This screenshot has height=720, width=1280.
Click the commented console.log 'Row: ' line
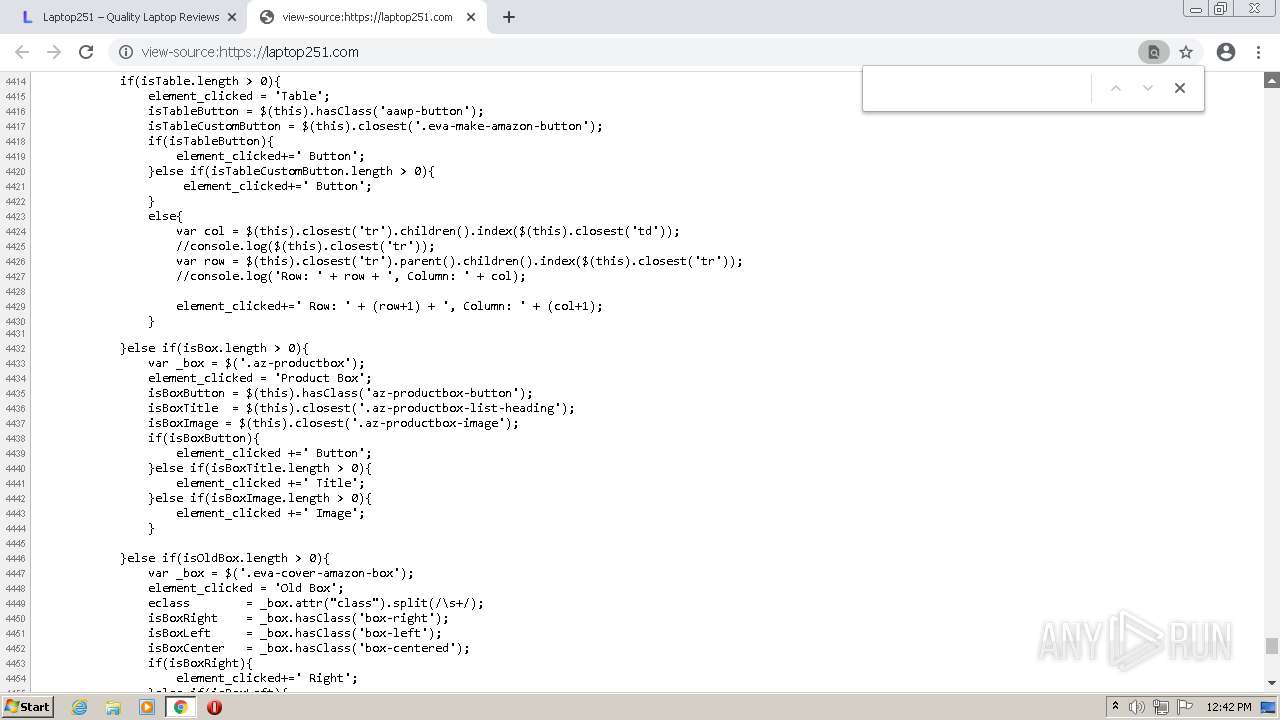[350, 276]
